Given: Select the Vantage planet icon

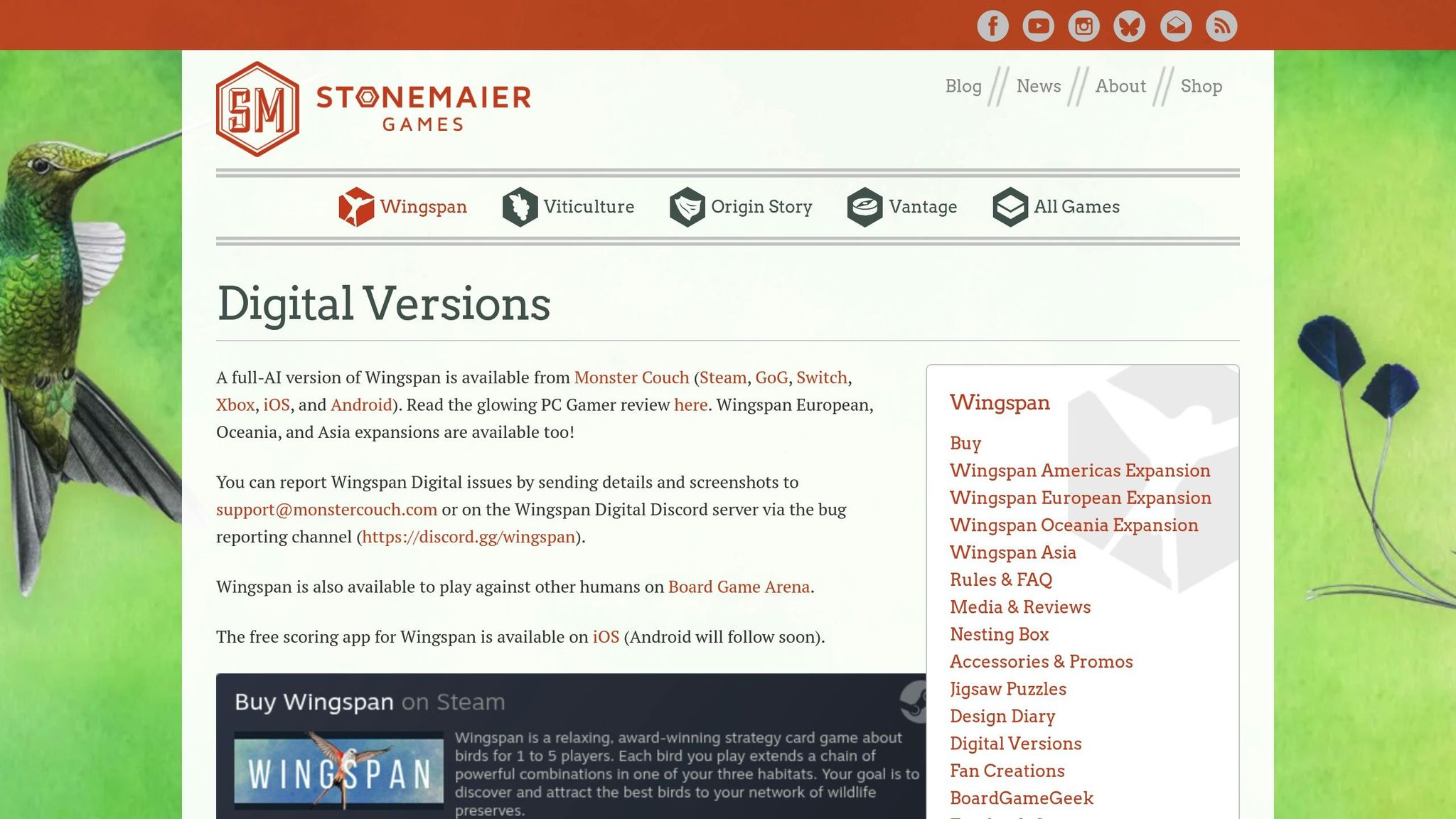Looking at the screenshot, I should click(864, 207).
